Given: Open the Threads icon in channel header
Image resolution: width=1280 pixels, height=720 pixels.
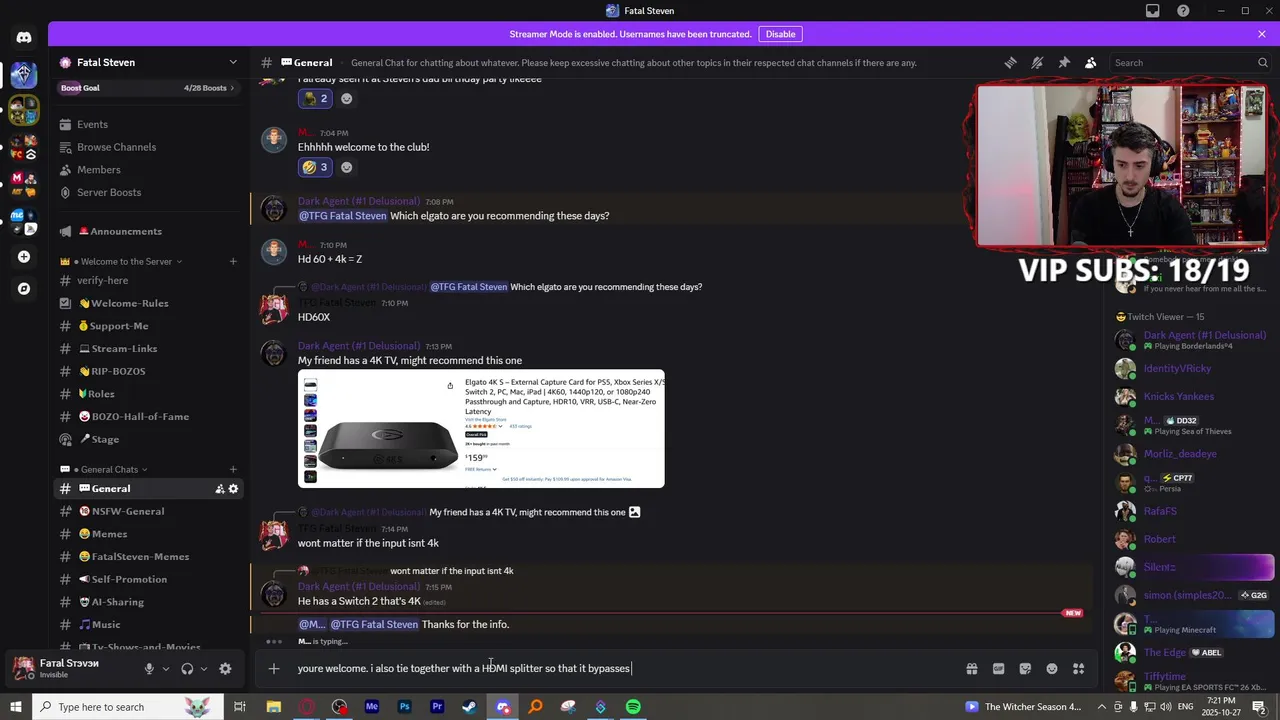Looking at the screenshot, I should click(x=1011, y=62).
